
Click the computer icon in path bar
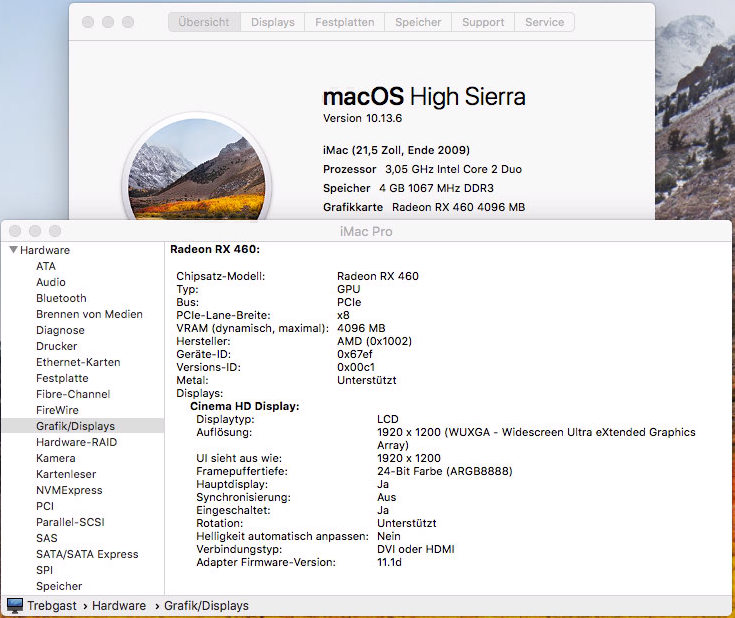click(x=15, y=605)
